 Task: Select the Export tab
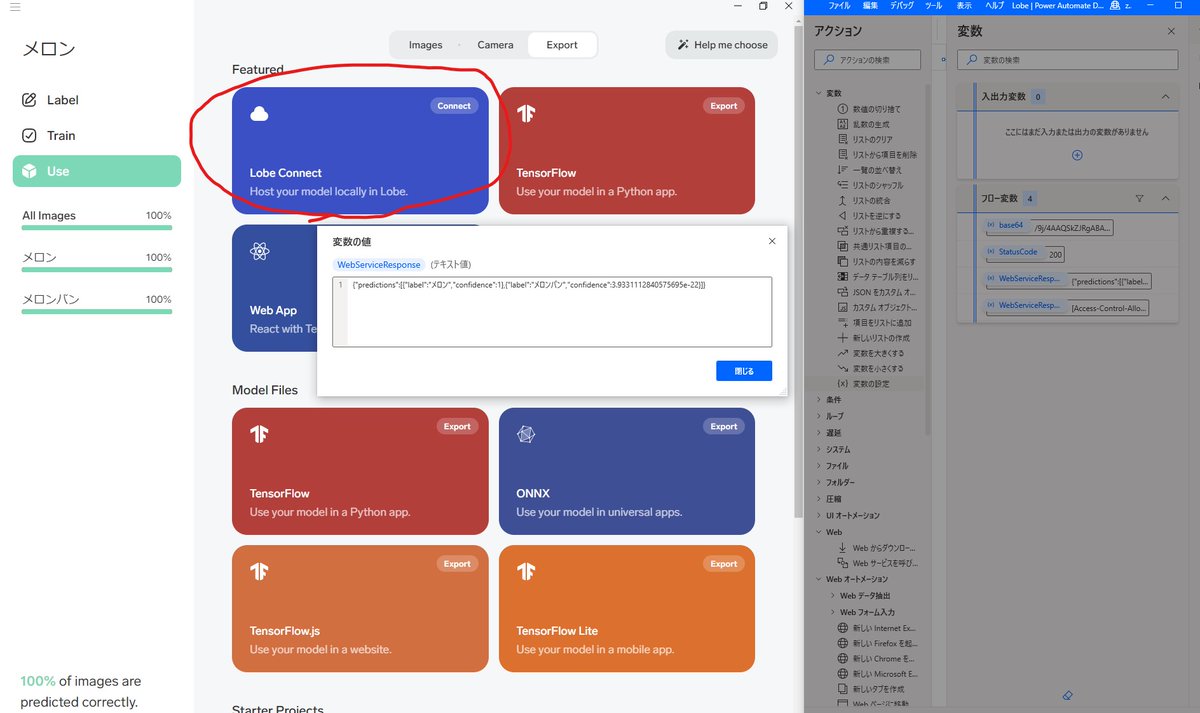[562, 45]
